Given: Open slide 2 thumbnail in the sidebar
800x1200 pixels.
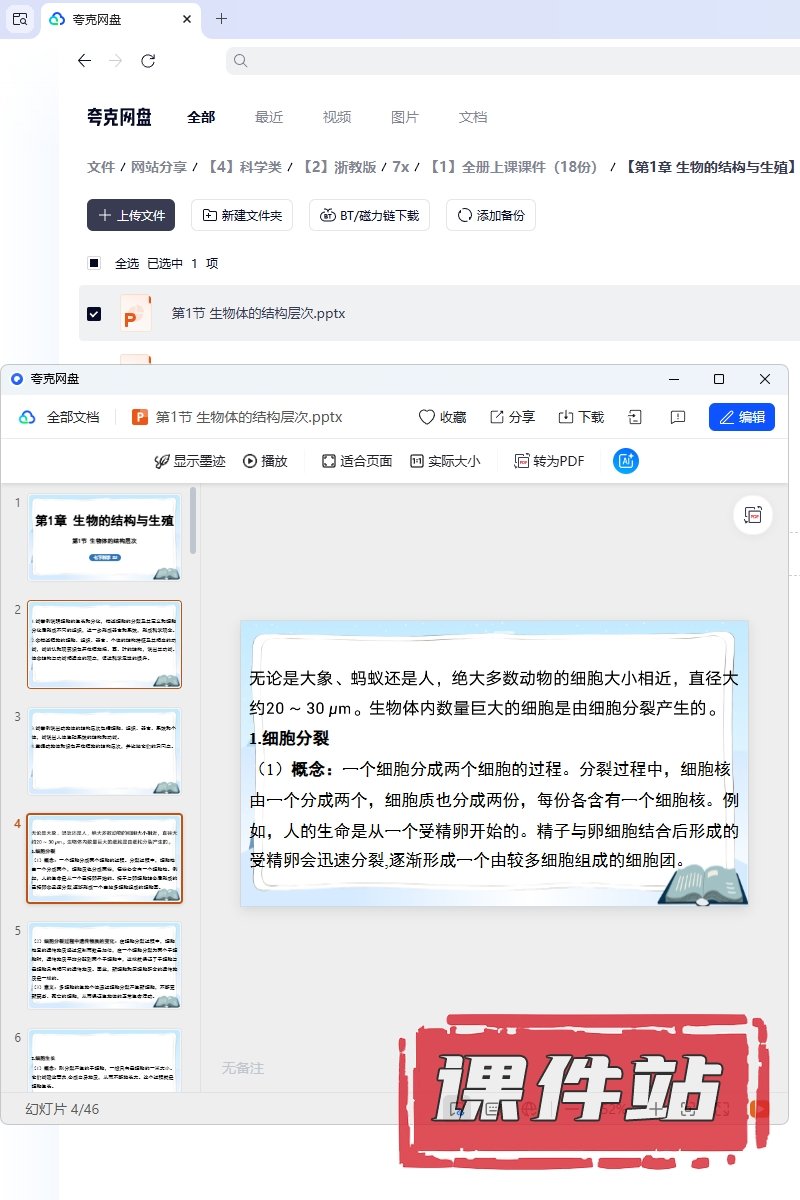Looking at the screenshot, I should coord(104,644).
